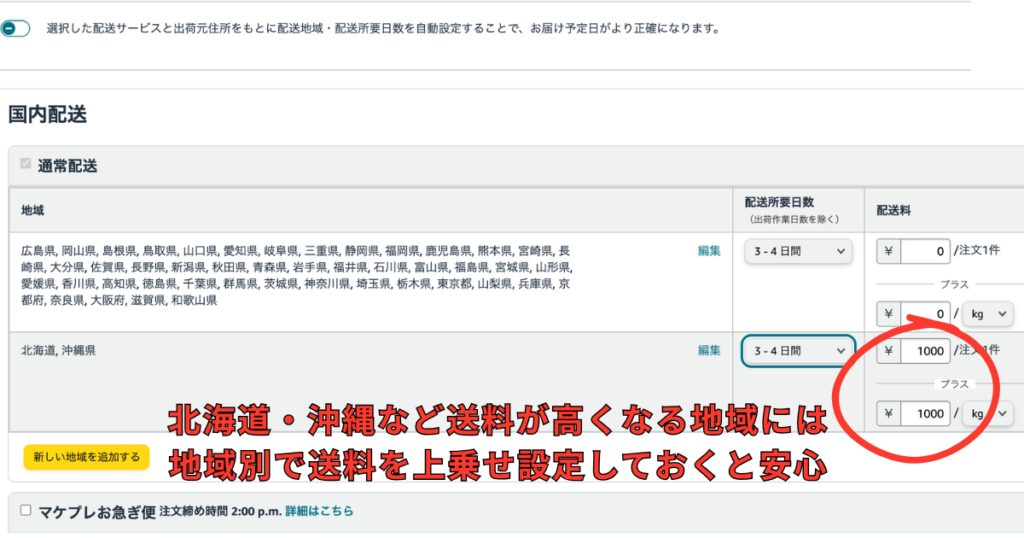
Task: Click the 国内配送 section heading
Action: 47,115
